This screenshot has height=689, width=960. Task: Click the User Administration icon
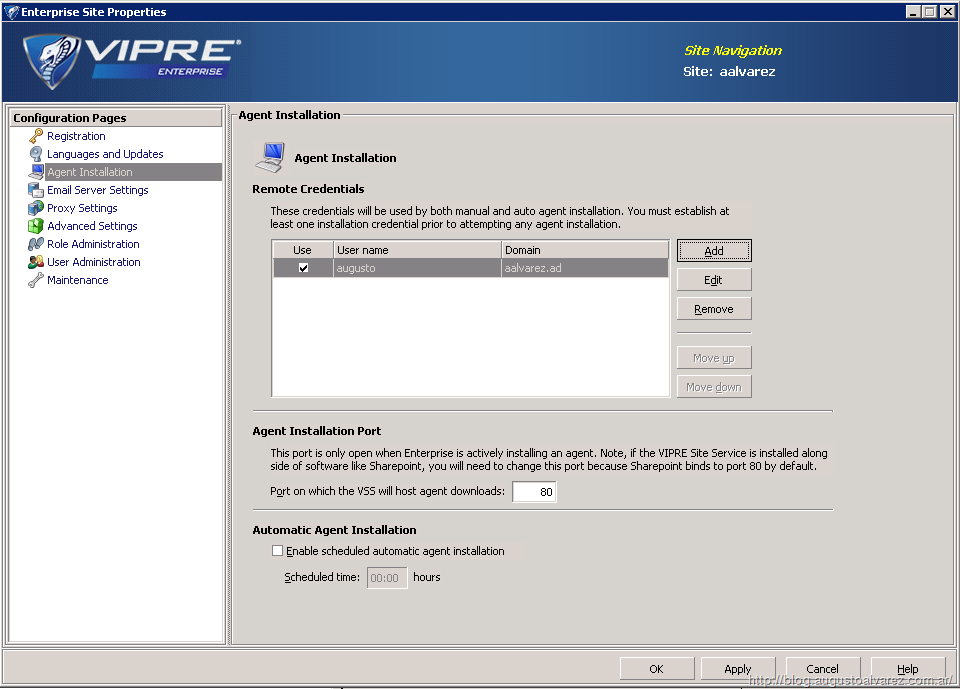(x=36, y=262)
